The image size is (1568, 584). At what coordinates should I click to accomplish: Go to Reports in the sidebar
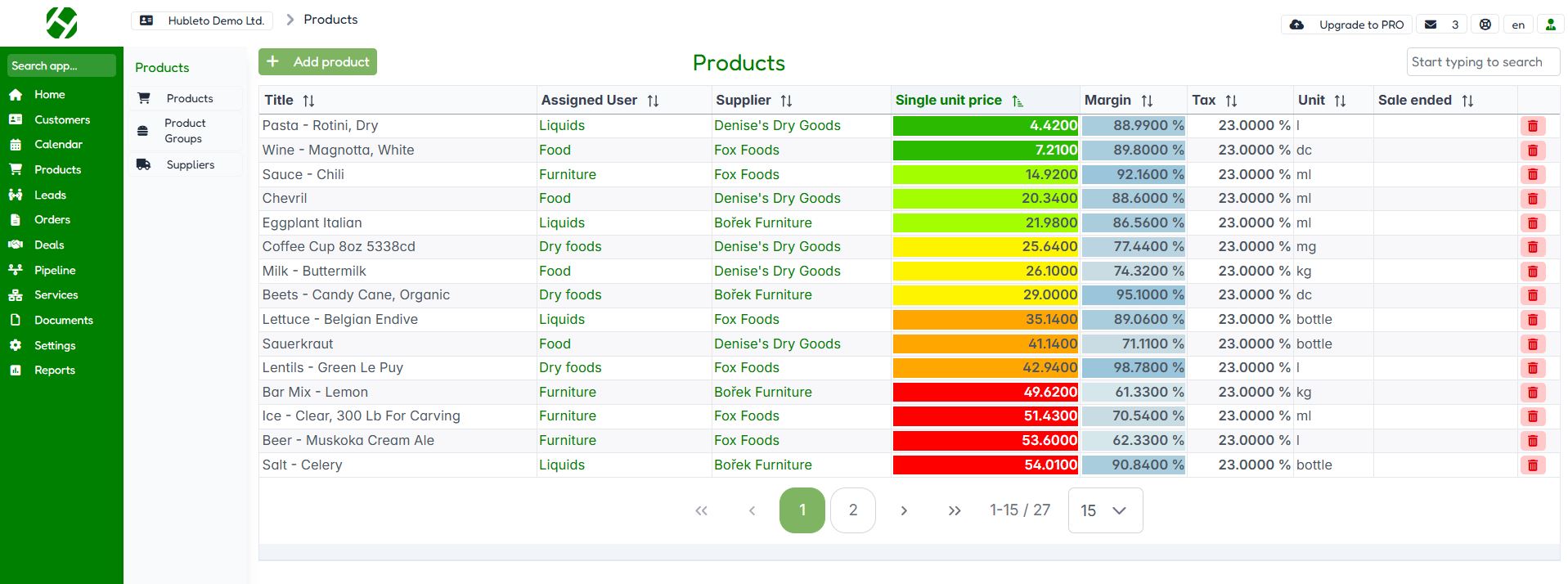(x=54, y=370)
